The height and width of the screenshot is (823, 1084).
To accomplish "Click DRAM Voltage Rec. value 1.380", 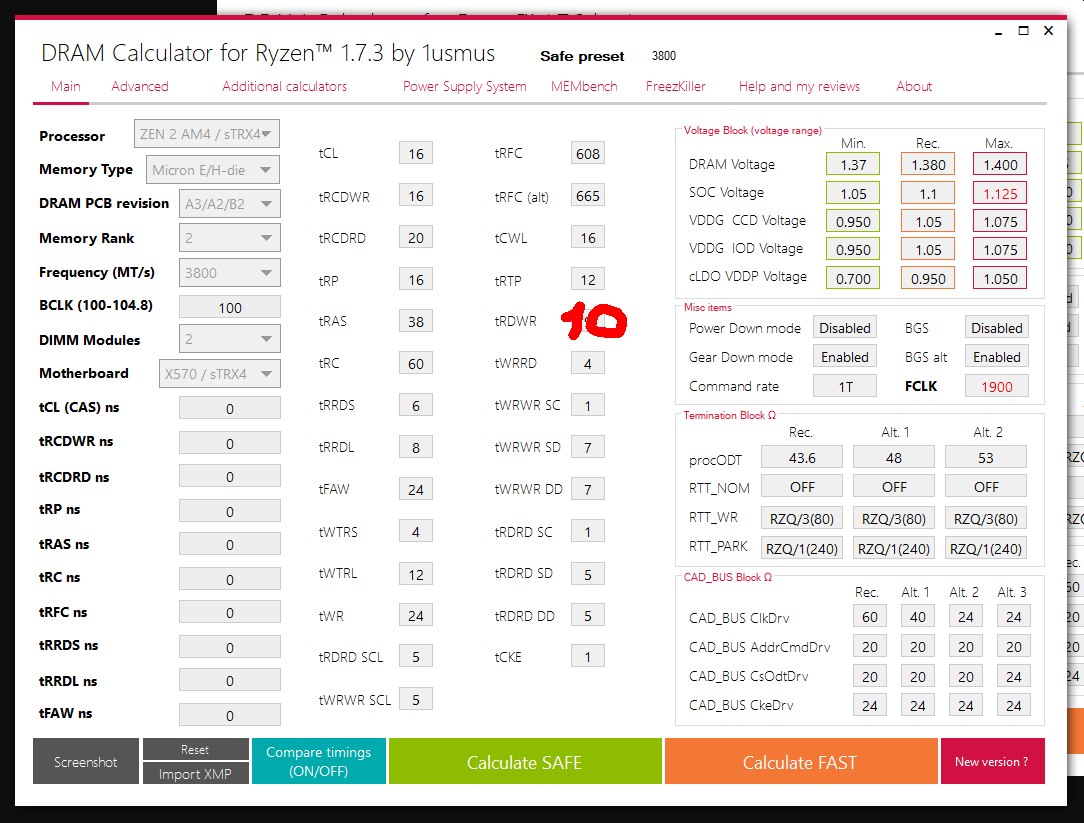I will pos(928,165).
